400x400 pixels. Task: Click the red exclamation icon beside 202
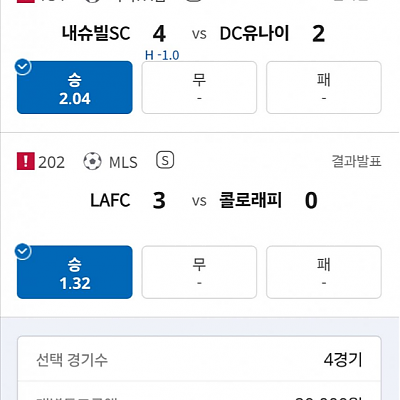[x=26, y=161]
